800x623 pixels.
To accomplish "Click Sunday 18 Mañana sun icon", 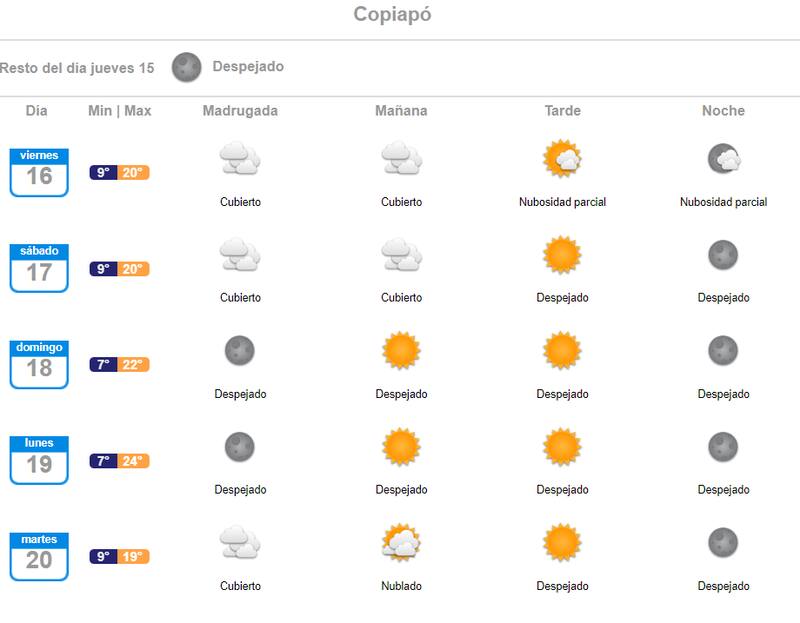I will click(x=401, y=351).
